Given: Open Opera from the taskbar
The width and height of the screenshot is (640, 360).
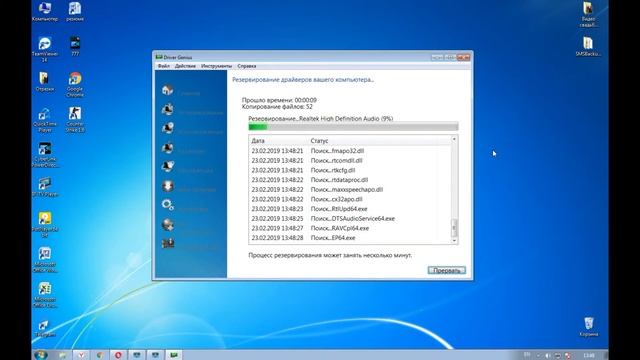Looking at the screenshot, I should (x=118, y=355).
